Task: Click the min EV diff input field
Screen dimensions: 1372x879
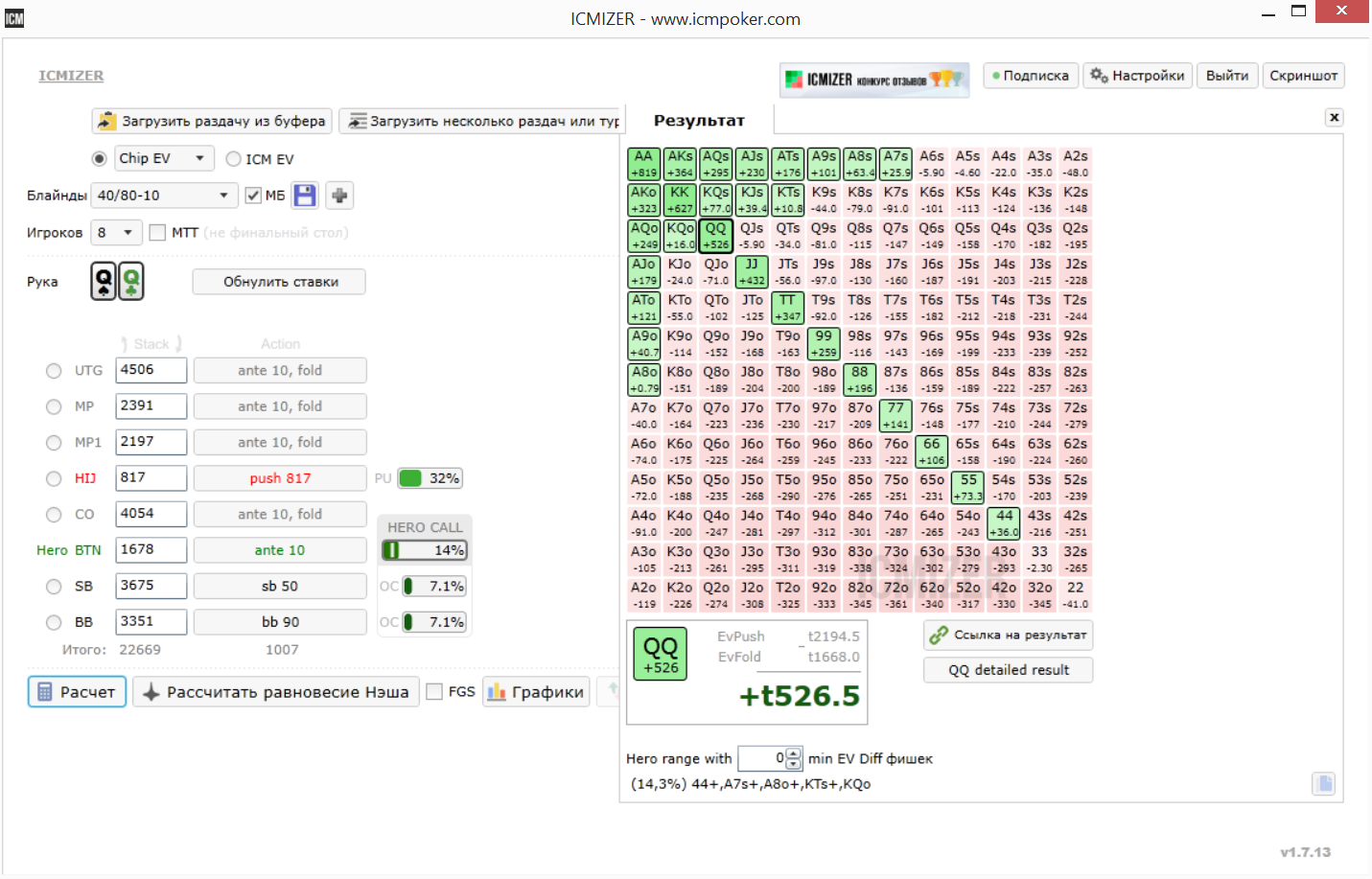Action: click(x=762, y=758)
